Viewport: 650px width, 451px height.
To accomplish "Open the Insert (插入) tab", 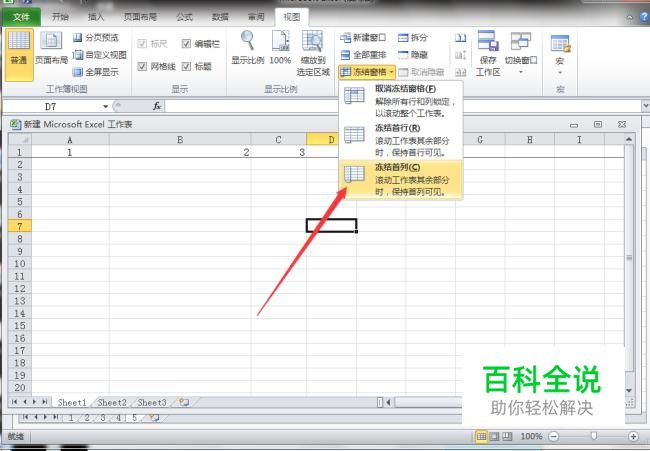I will click(96, 17).
